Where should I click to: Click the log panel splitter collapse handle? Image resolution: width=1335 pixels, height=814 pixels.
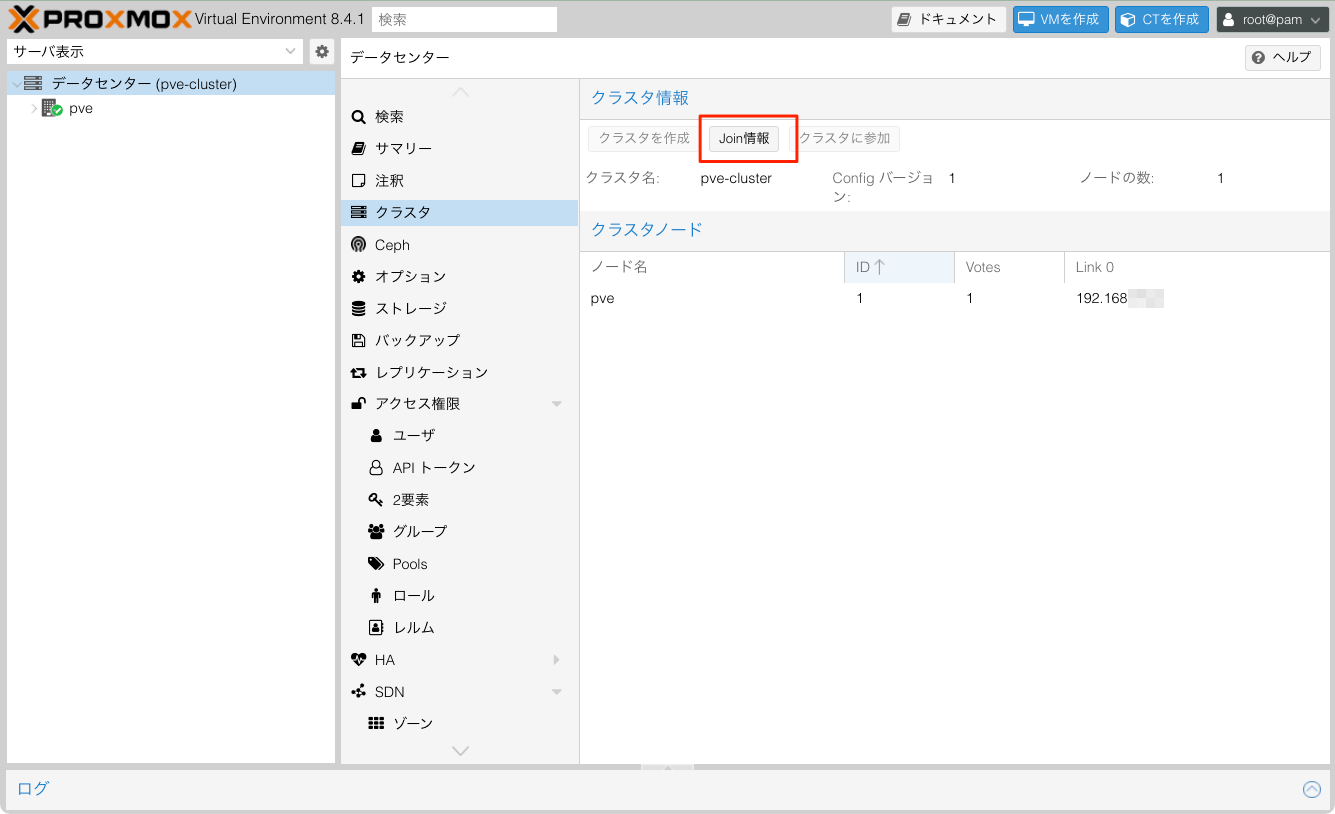coord(667,767)
